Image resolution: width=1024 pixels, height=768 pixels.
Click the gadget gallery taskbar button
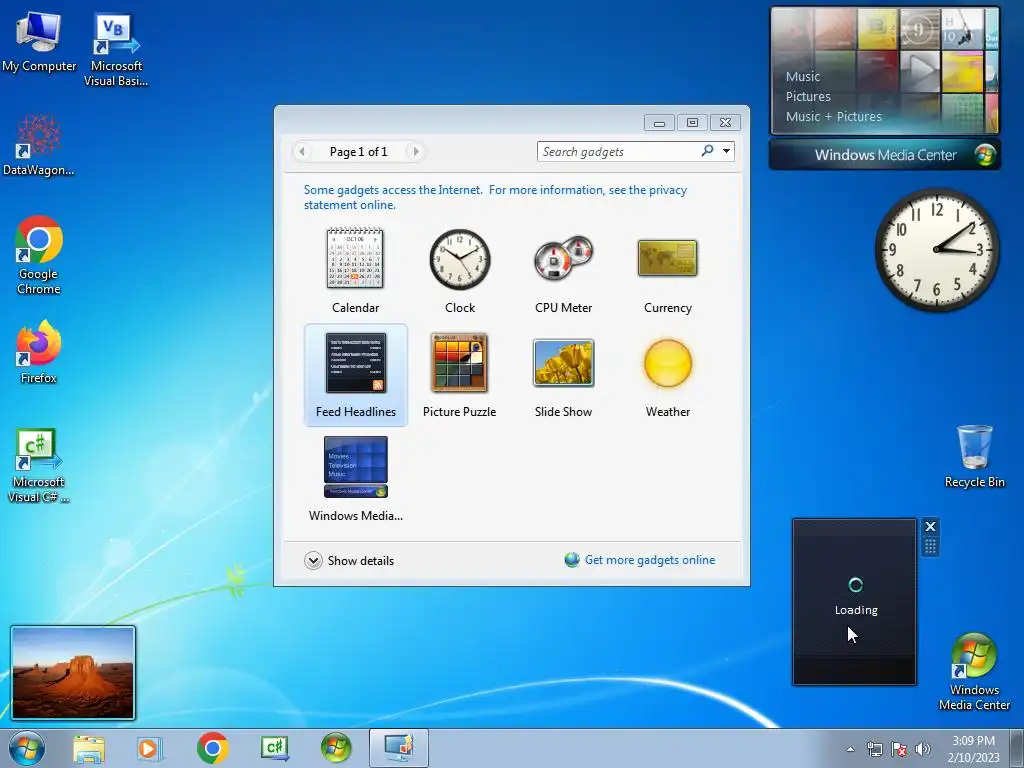click(399, 748)
